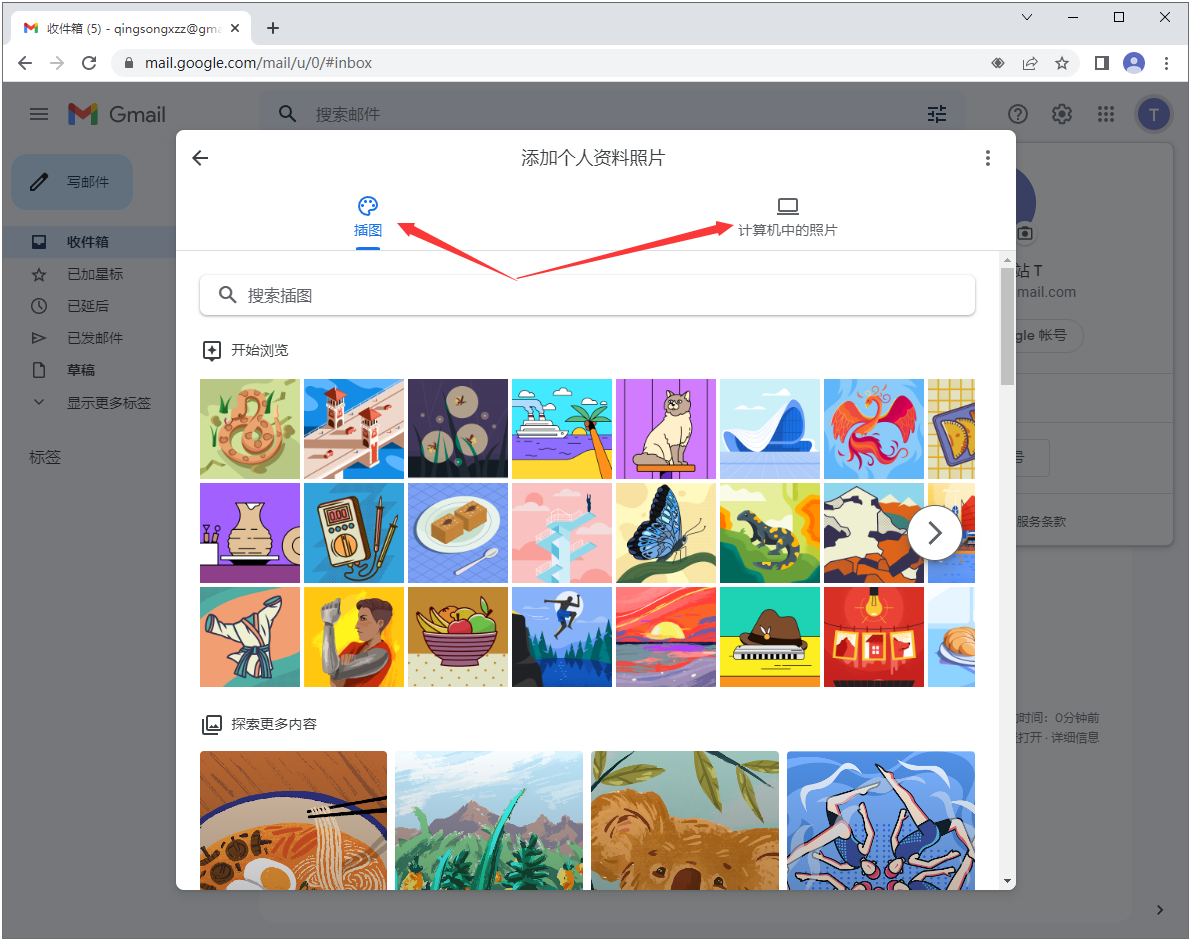Open the Chrome profile avatar

point(1134,63)
